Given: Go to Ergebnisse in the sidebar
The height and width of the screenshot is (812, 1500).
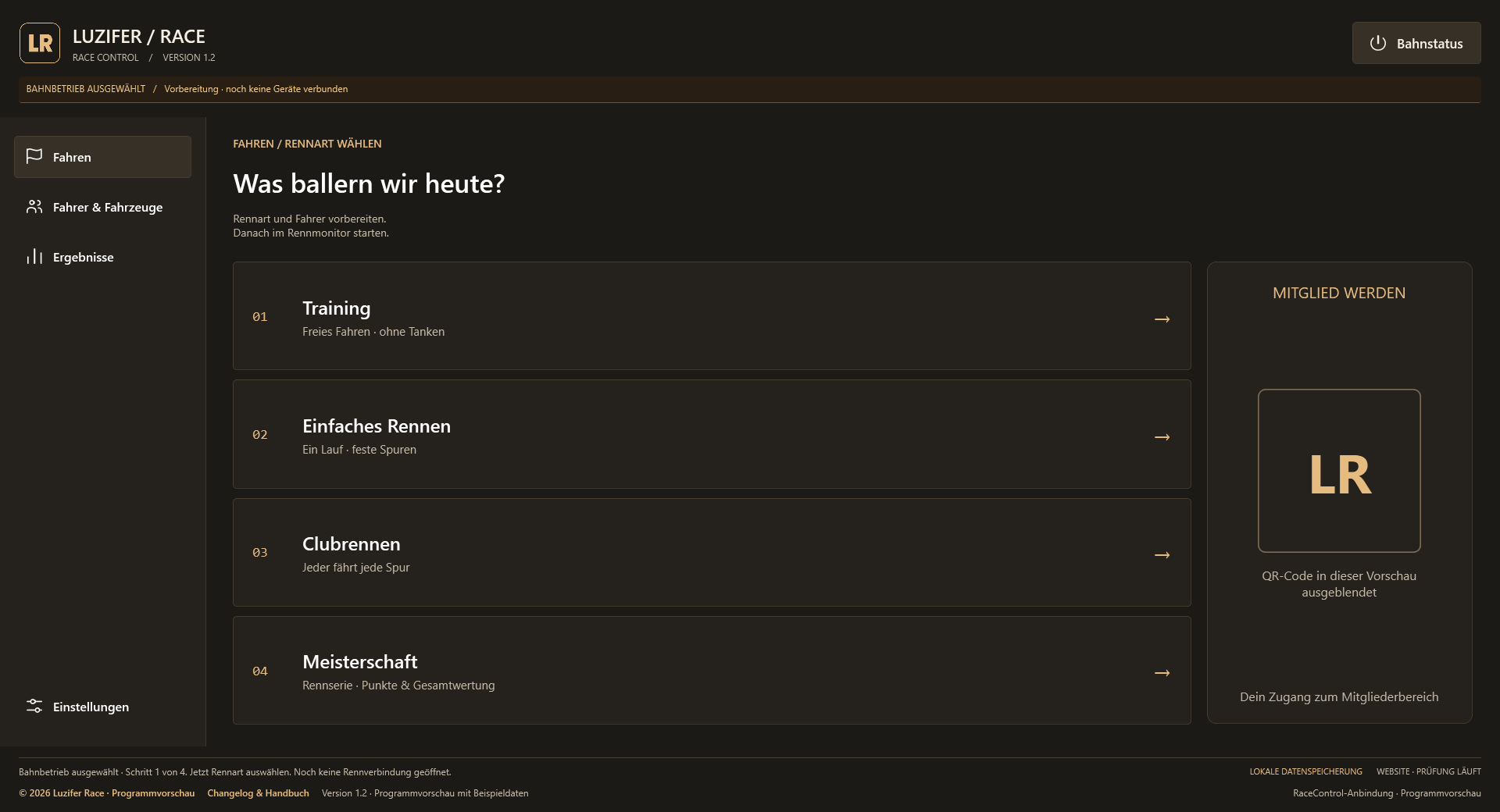Looking at the screenshot, I should coord(102,257).
